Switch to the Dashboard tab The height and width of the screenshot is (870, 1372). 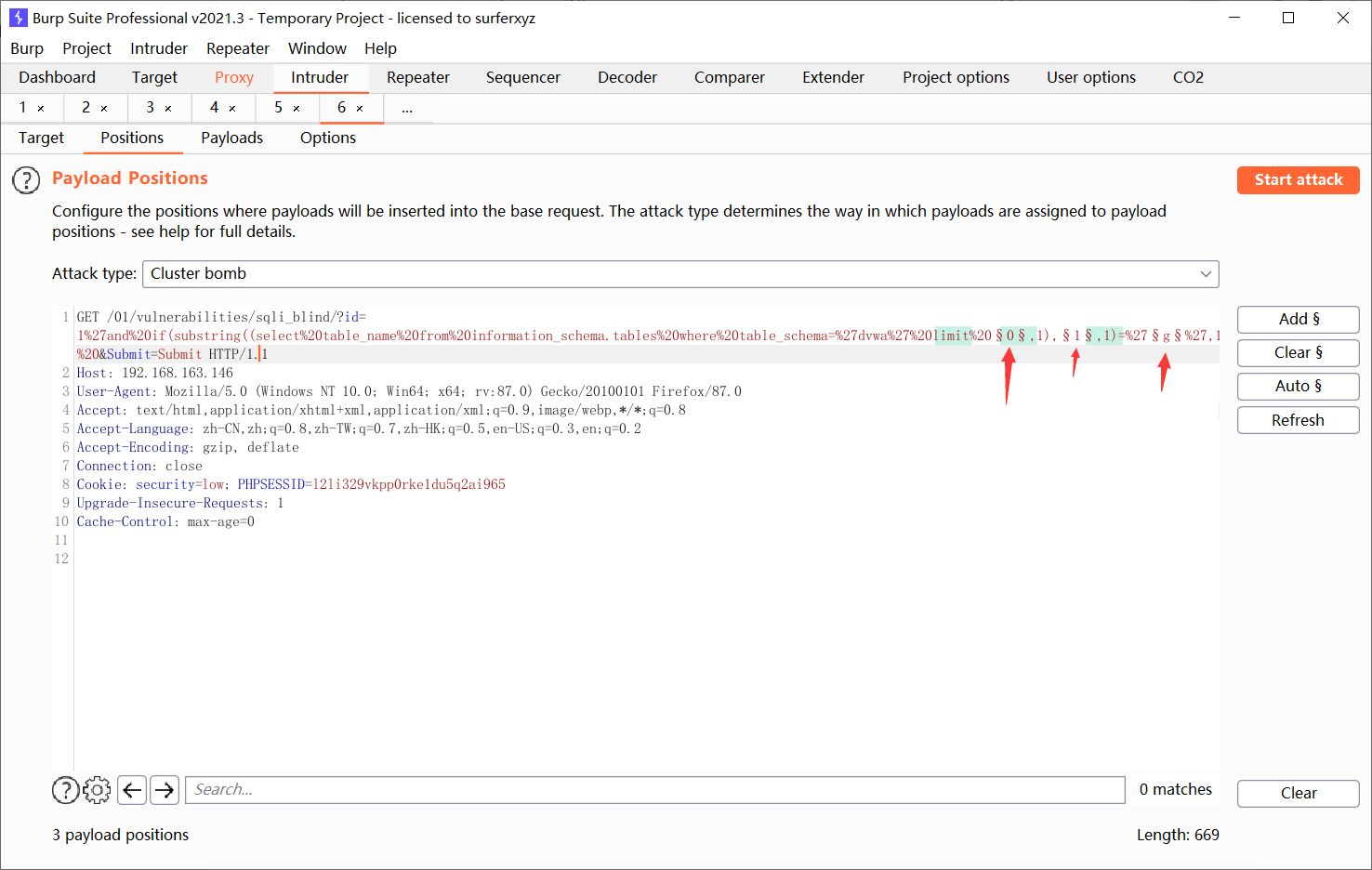(57, 77)
